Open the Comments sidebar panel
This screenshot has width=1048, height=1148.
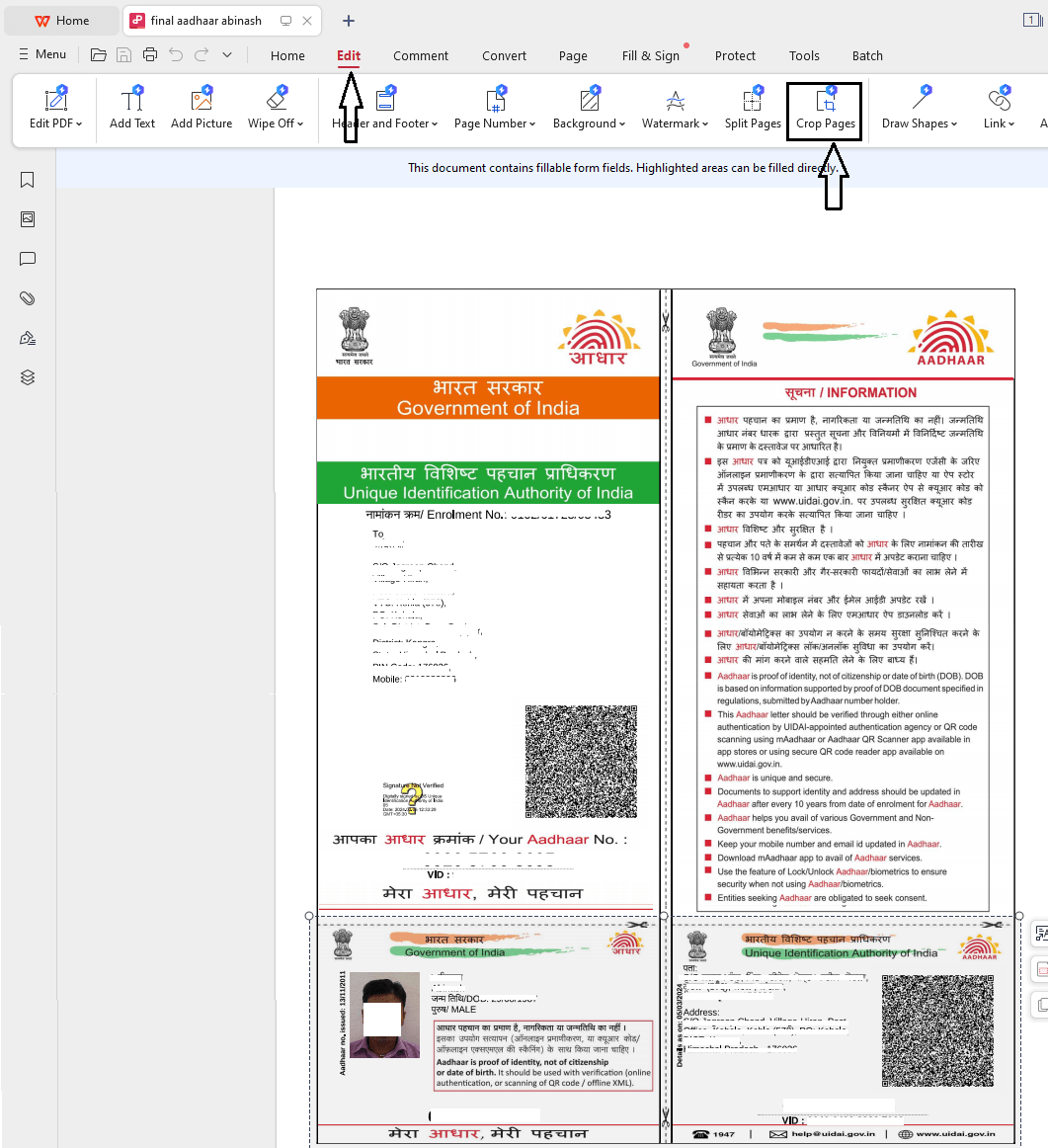click(x=27, y=259)
